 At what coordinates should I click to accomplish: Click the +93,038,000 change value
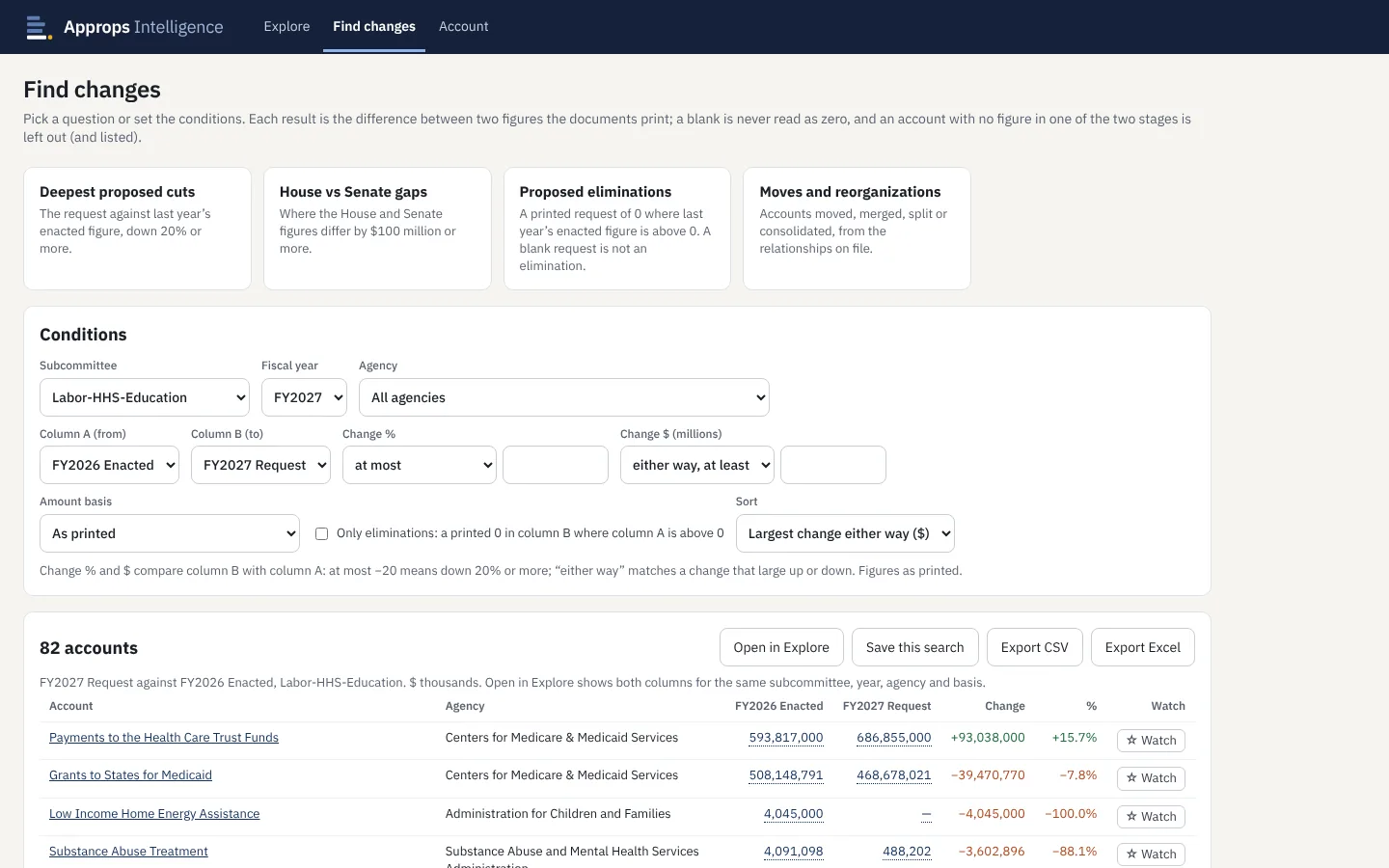click(x=988, y=738)
